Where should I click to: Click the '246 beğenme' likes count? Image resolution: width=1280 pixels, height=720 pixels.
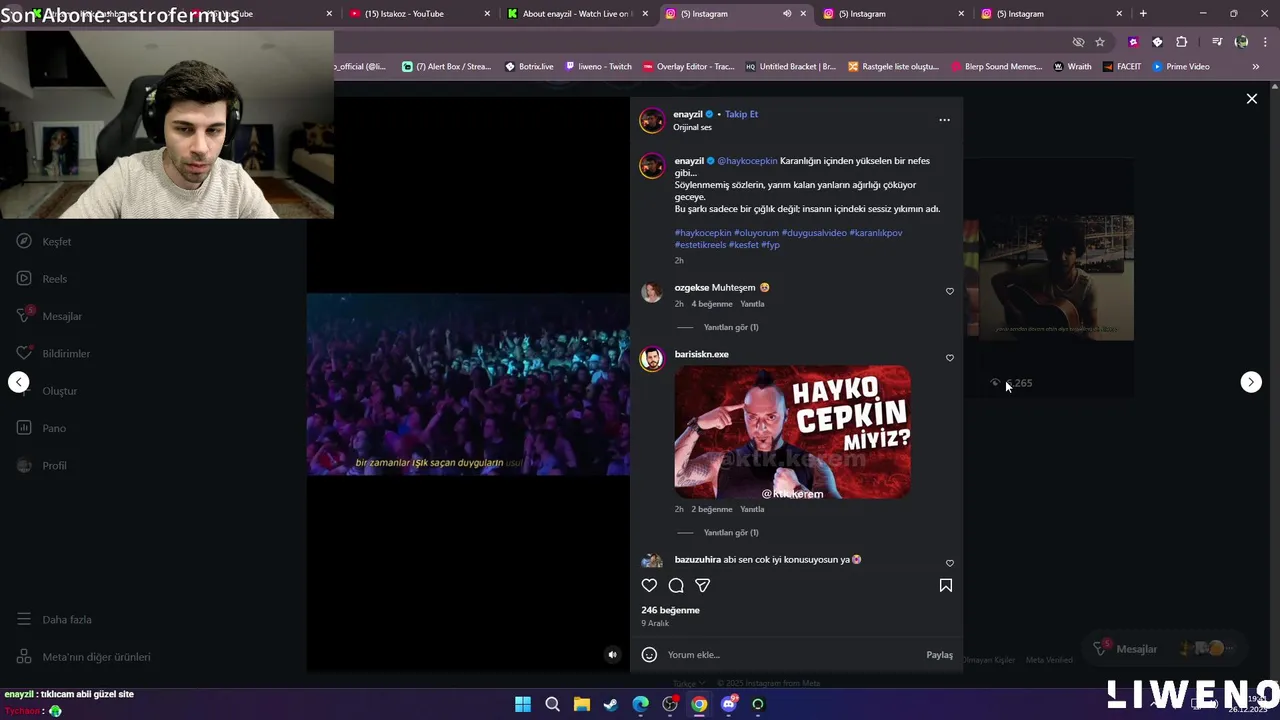670,610
